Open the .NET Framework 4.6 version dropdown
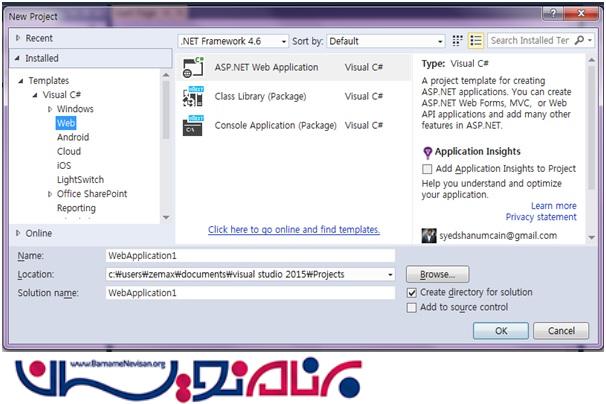 tap(284, 41)
